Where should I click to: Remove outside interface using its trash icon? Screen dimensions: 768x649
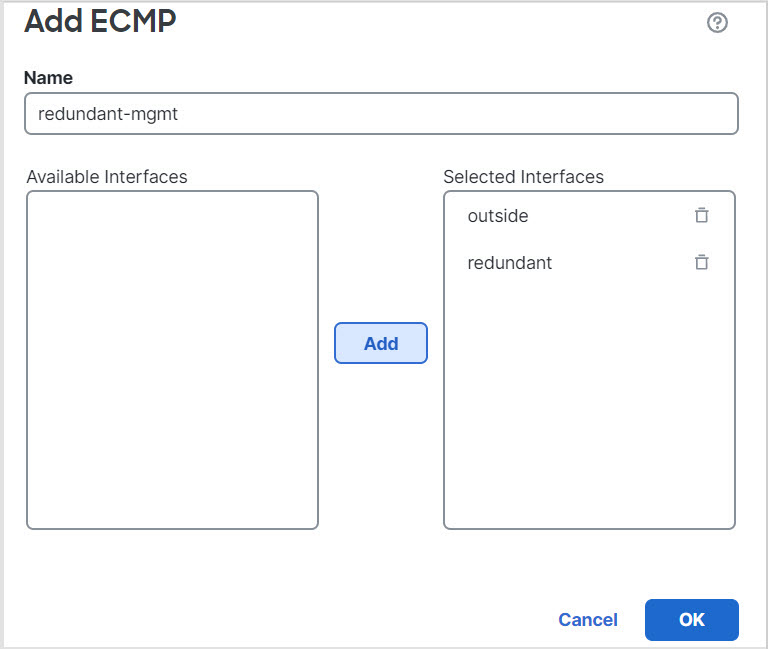pyautogui.click(x=702, y=215)
